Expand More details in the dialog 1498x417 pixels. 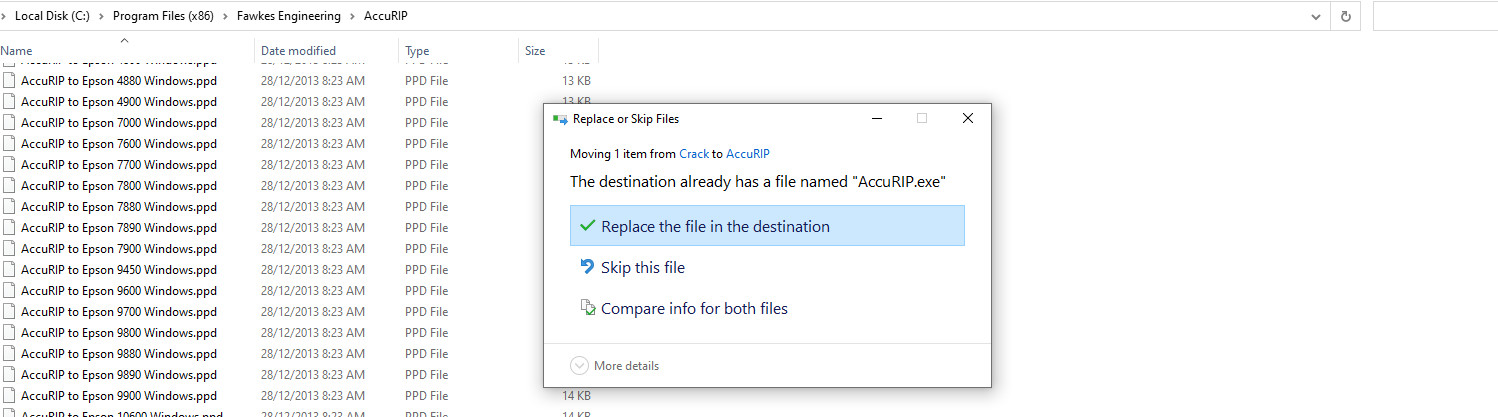click(x=579, y=366)
